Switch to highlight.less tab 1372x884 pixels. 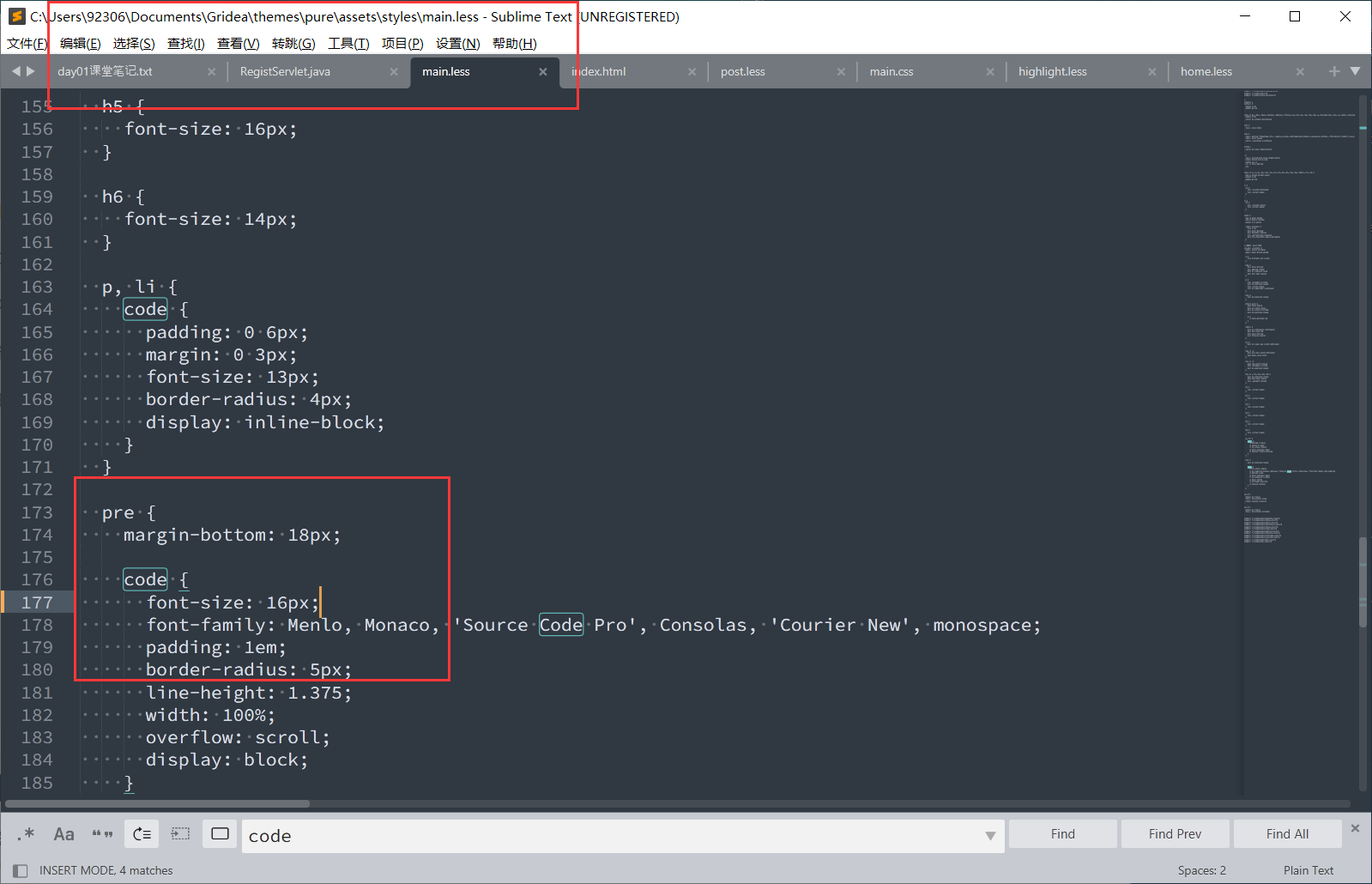coord(1053,71)
